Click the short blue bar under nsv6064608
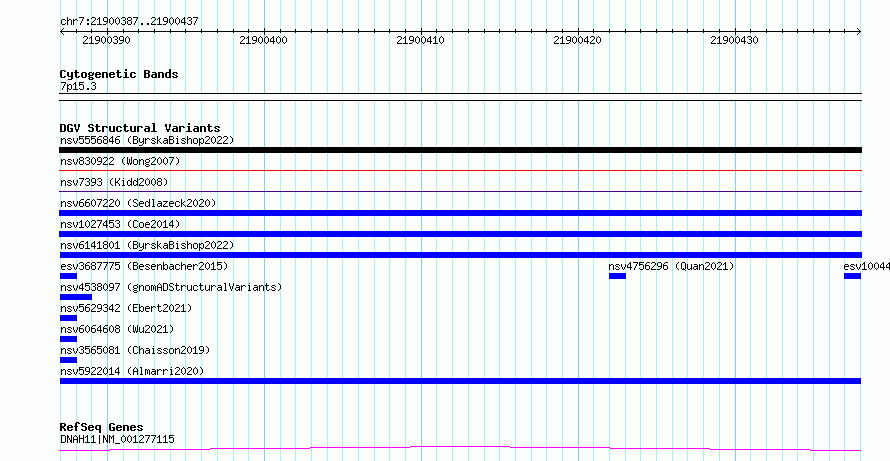The width and height of the screenshot is (890, 461). pyautogui.click(x=68, y=339)
